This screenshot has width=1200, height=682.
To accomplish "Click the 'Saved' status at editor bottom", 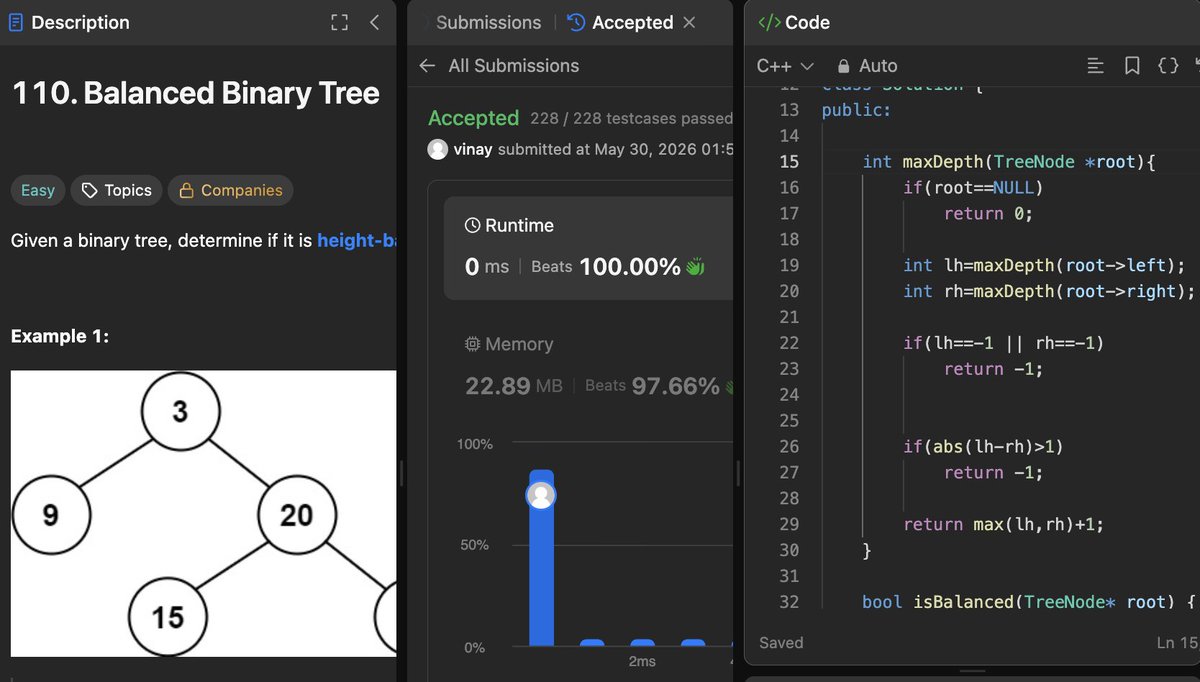I will (781, 643).
